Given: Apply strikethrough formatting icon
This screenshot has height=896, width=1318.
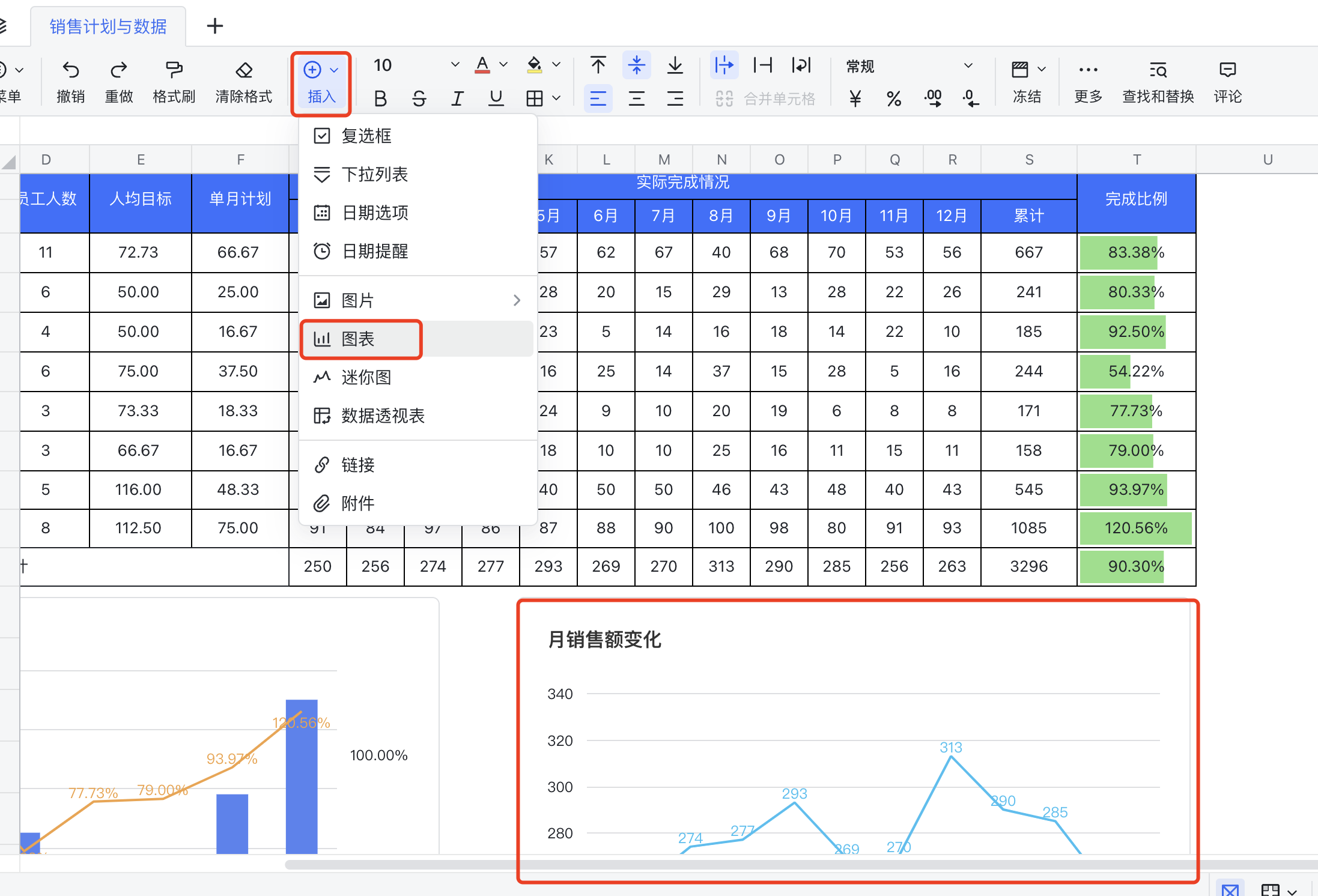Looking at the screenshot, I should 419,98.
